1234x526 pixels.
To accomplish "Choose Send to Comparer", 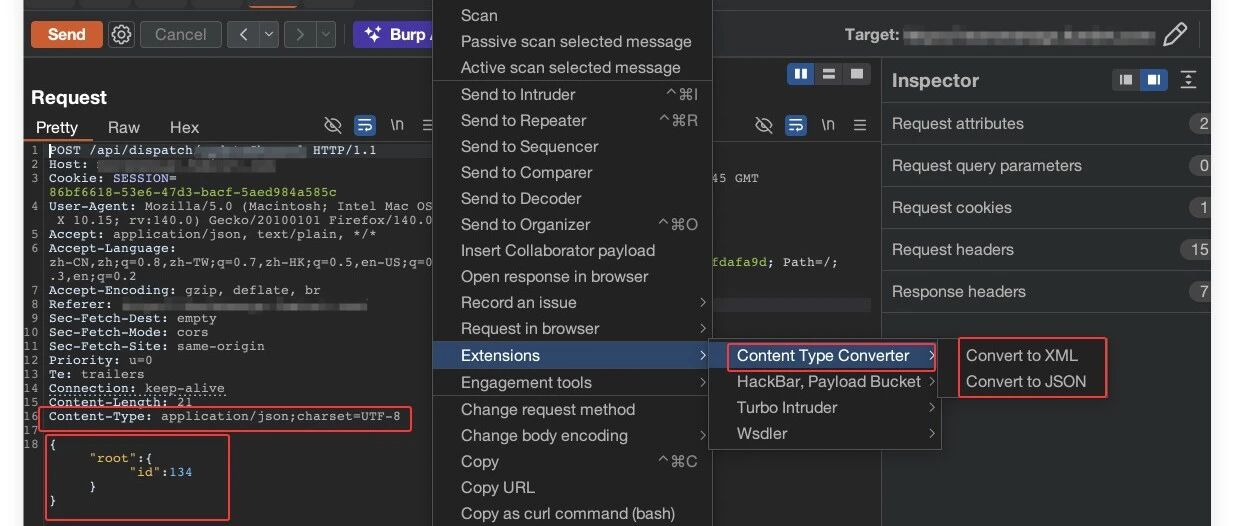I will tap(571, 172).
